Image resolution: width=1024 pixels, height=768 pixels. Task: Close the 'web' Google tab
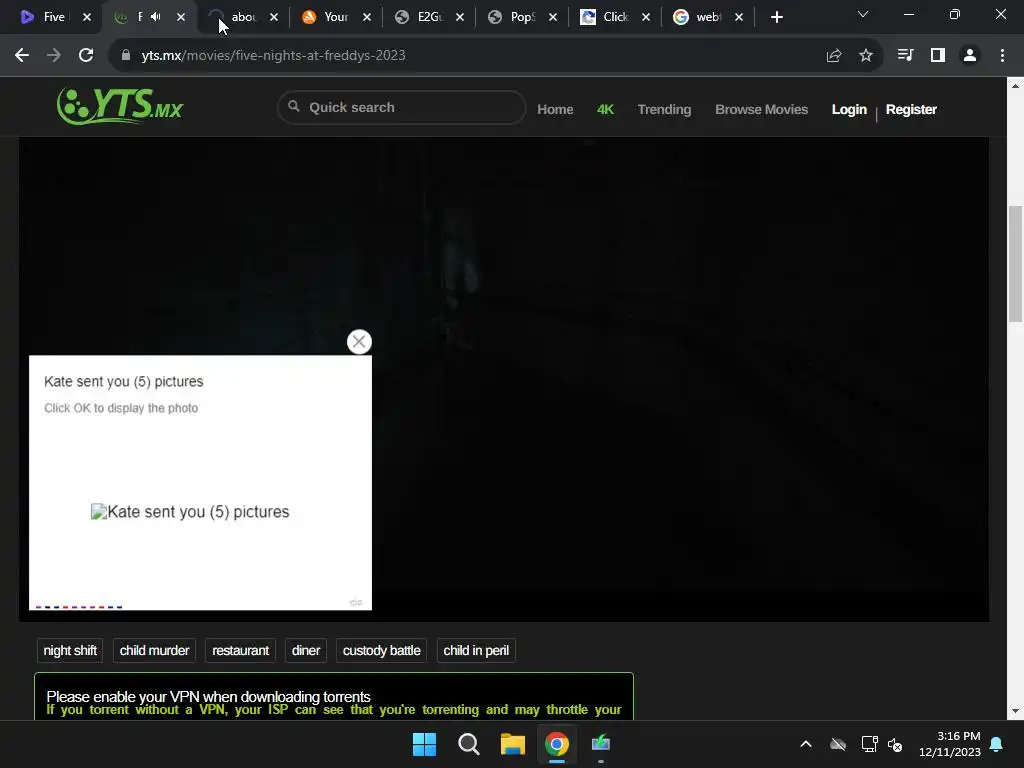coord(739,18)
